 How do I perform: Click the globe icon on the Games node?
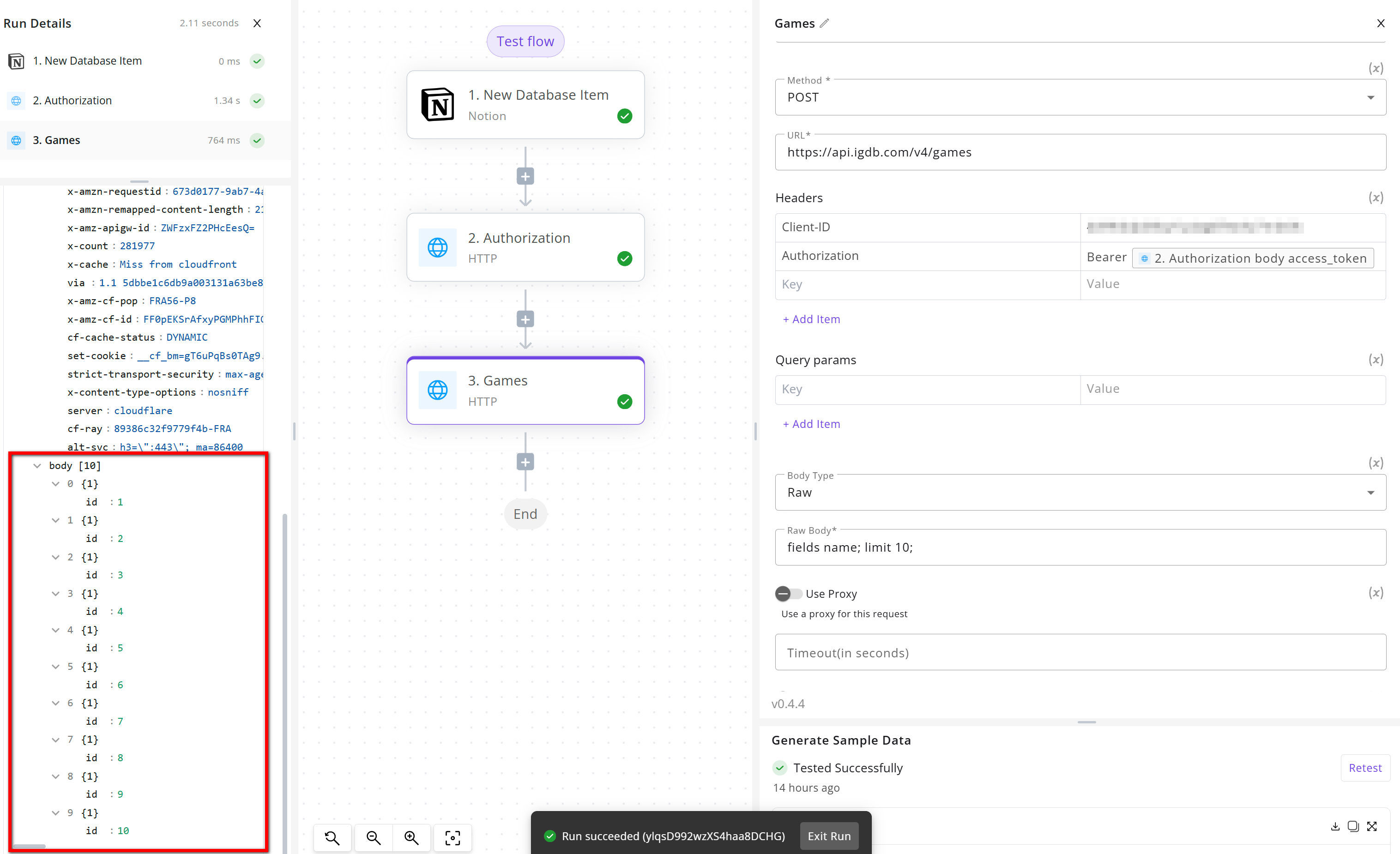(x=437, y=390)
